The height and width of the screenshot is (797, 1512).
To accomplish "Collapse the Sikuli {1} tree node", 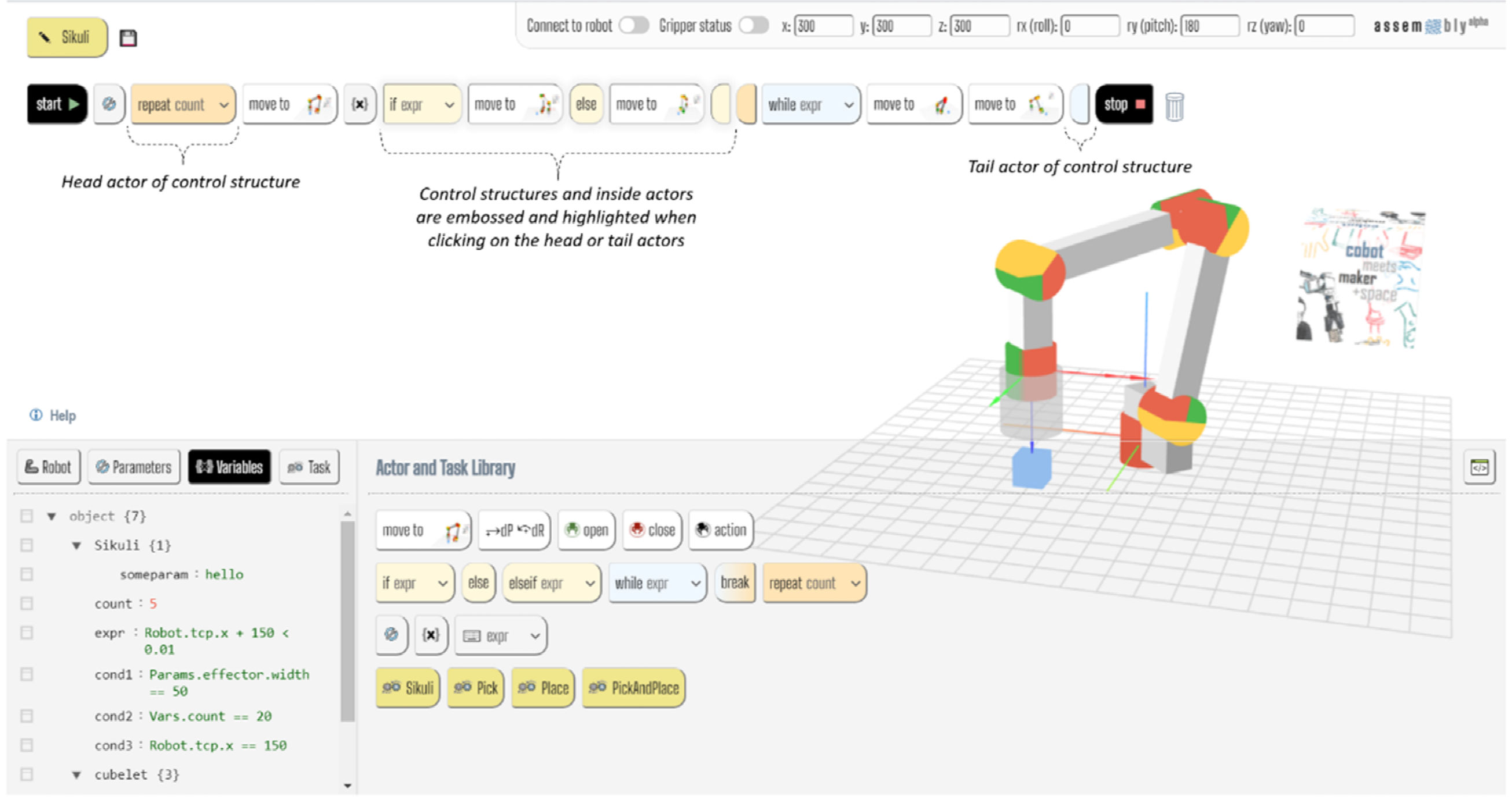I will point(76,545).
